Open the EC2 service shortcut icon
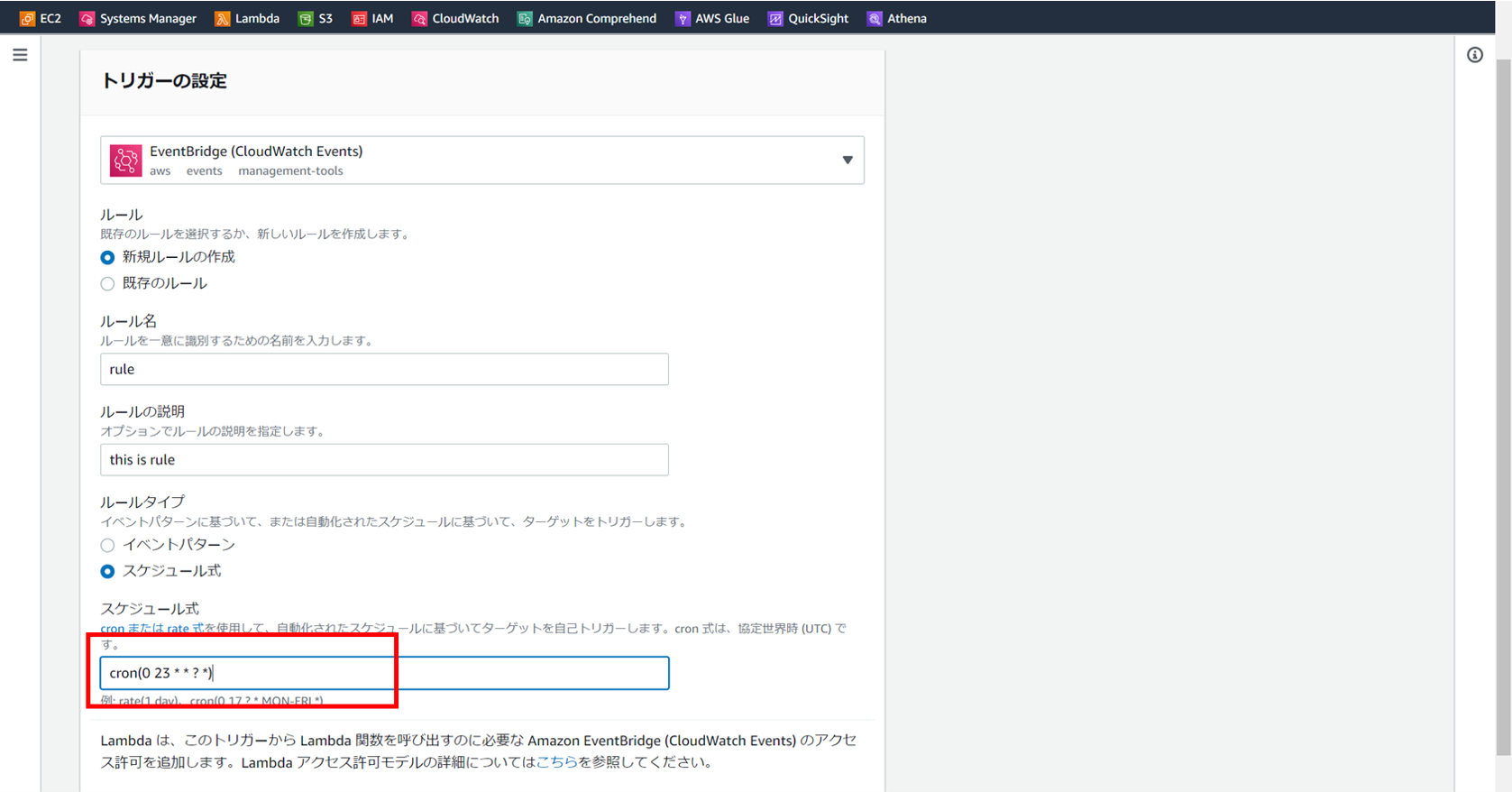 coord(27,18)
